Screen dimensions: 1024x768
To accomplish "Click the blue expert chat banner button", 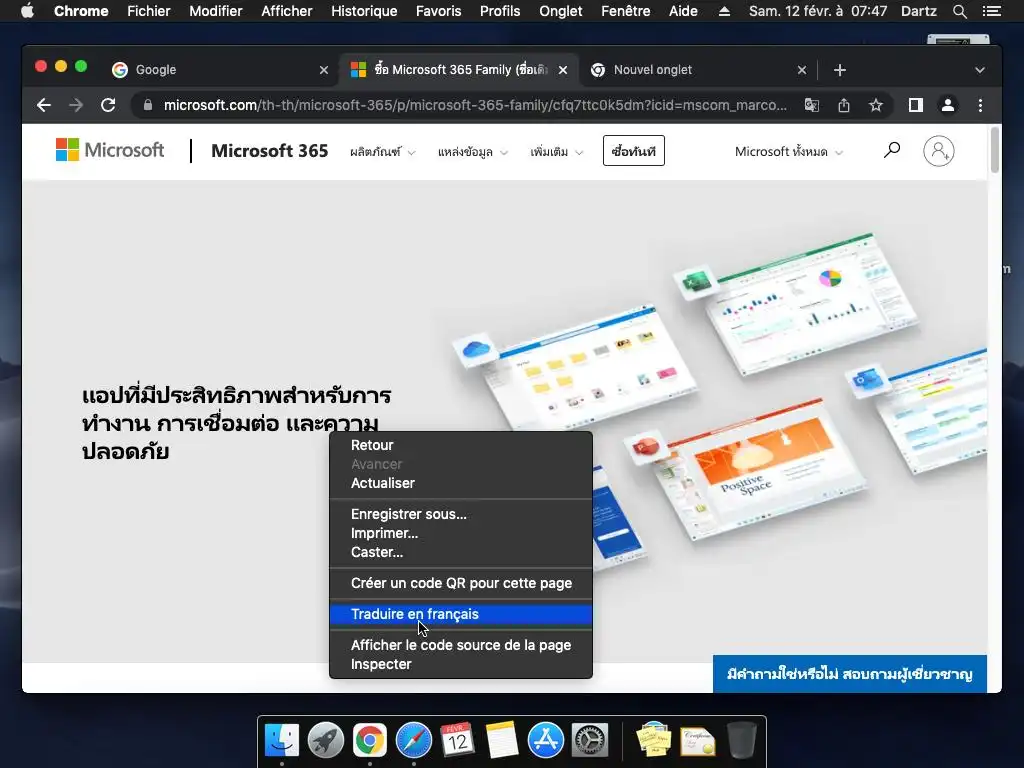I will (850, 674).
